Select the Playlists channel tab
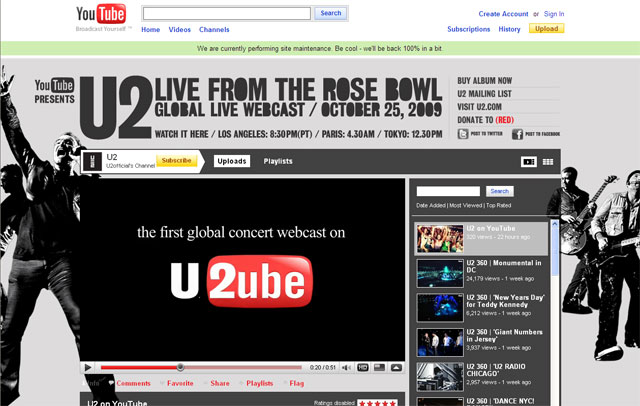Screen dimensions: 640x406 tap(278, 161)
